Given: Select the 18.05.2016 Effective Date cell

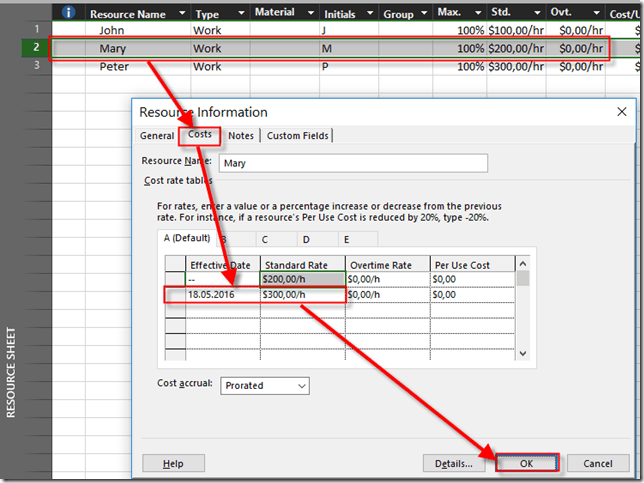Looking at the screenshot, I should click(221, 296).
